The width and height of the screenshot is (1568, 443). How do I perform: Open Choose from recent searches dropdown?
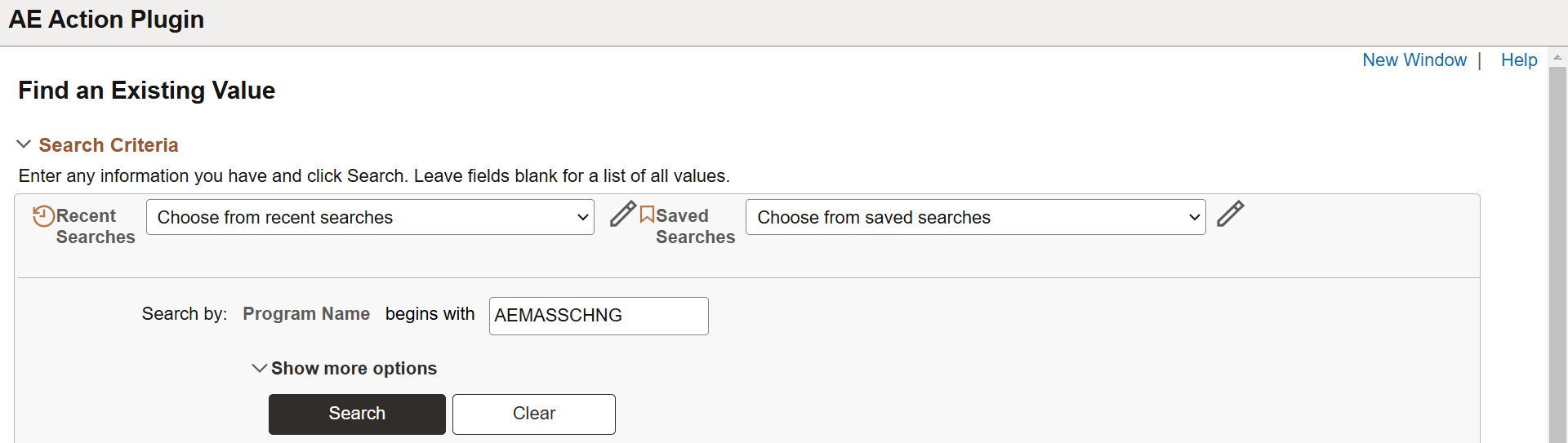click(x=370, y=217)
